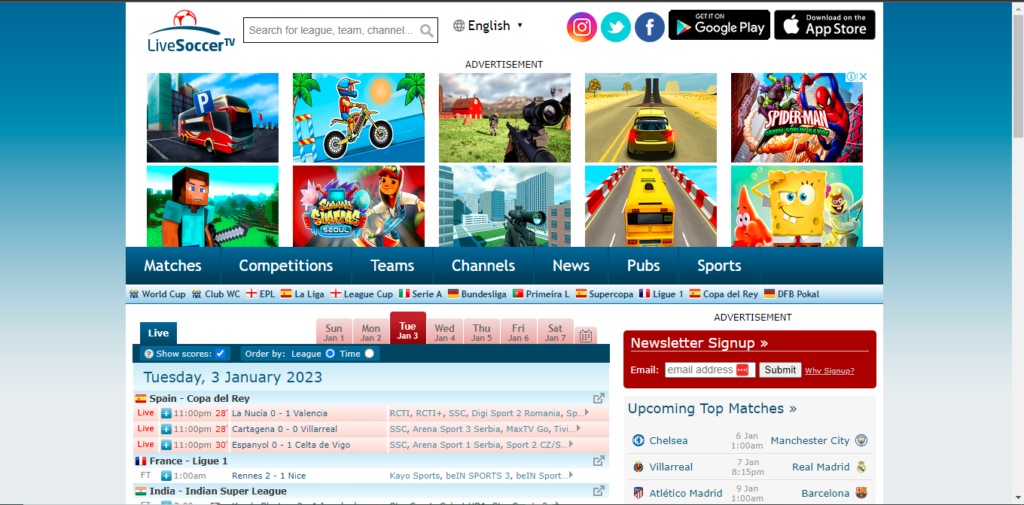Open the Twitter social icon
This screenshot has width=1024, height=505.
[x=615, y=27]
